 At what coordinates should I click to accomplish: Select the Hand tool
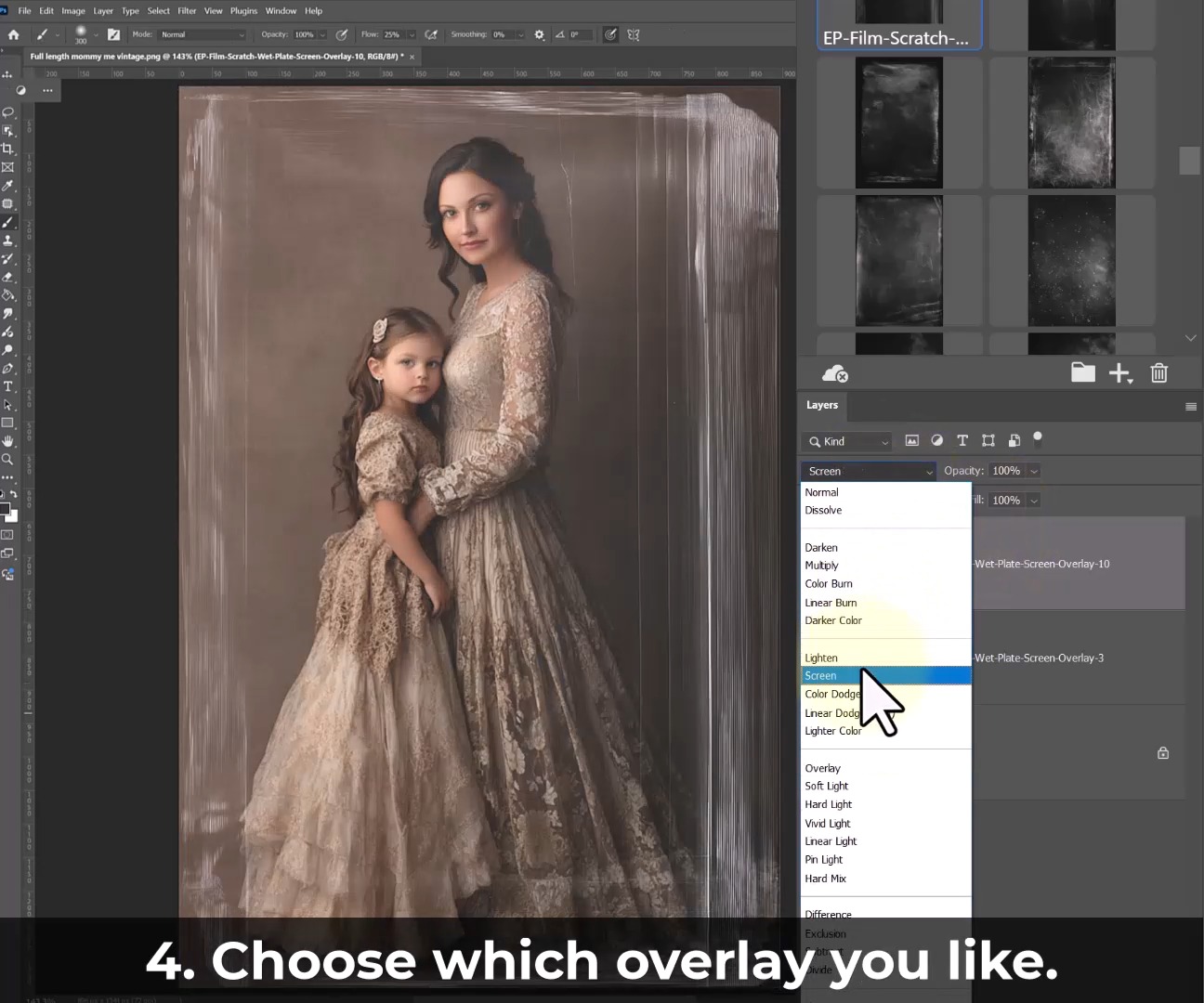[8, 441]
